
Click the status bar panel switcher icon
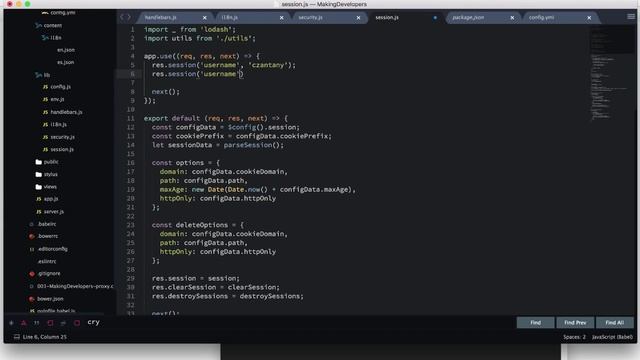[x=17, y=337]
